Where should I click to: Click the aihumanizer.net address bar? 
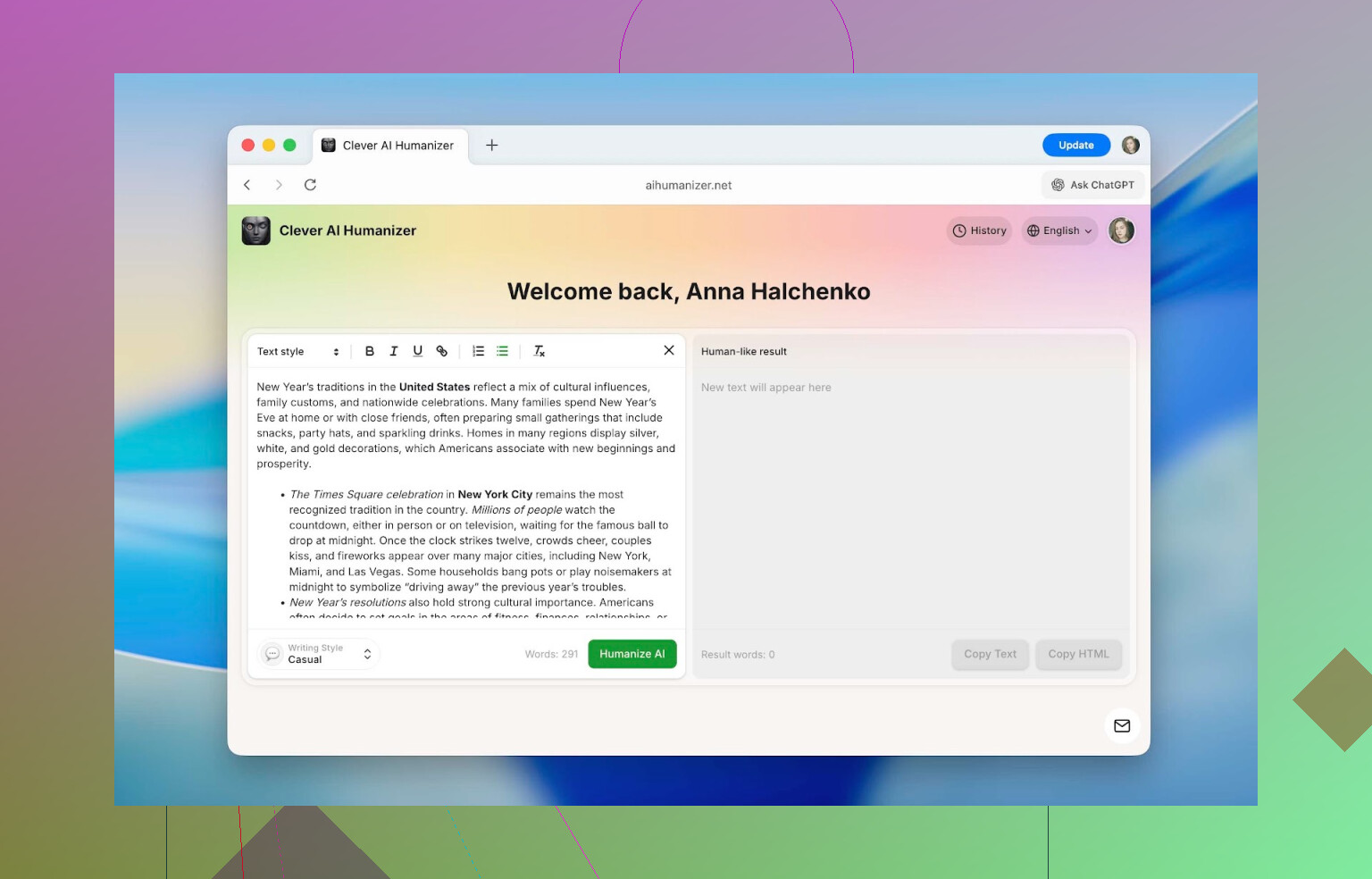click(688, 185)
